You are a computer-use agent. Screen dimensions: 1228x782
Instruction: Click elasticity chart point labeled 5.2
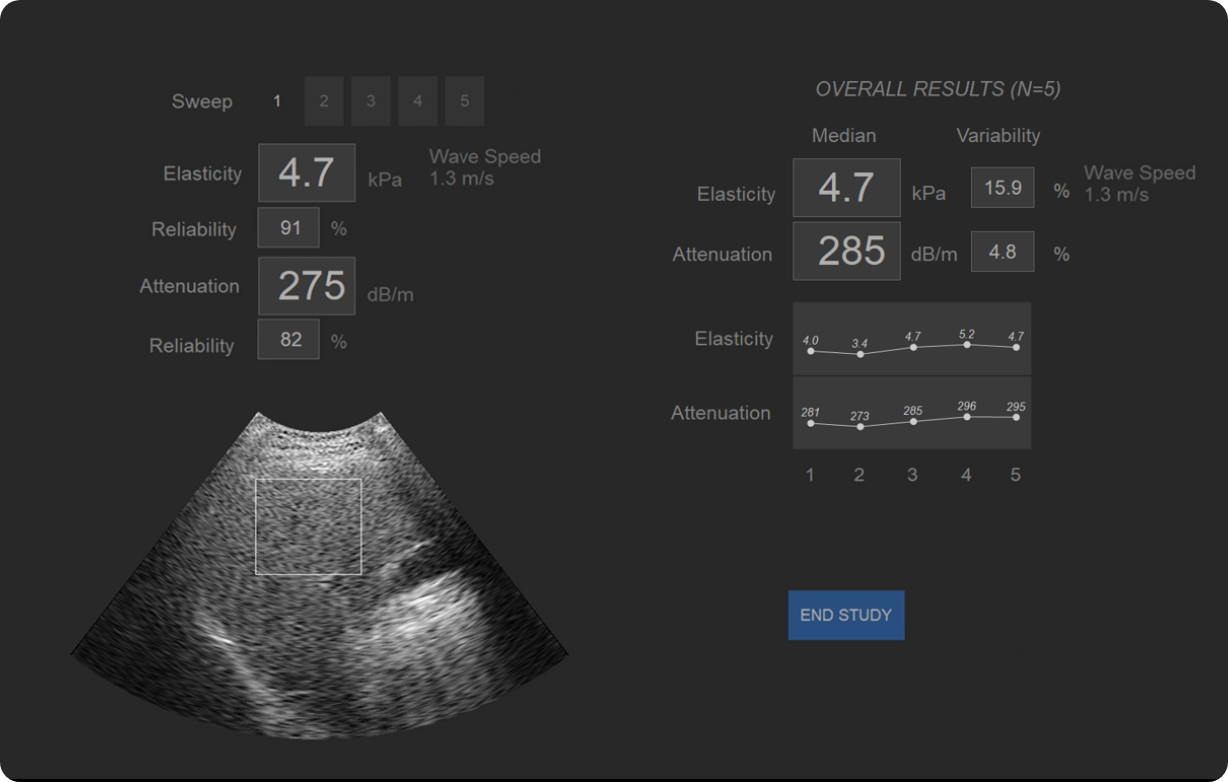click(x=966, y=345)
